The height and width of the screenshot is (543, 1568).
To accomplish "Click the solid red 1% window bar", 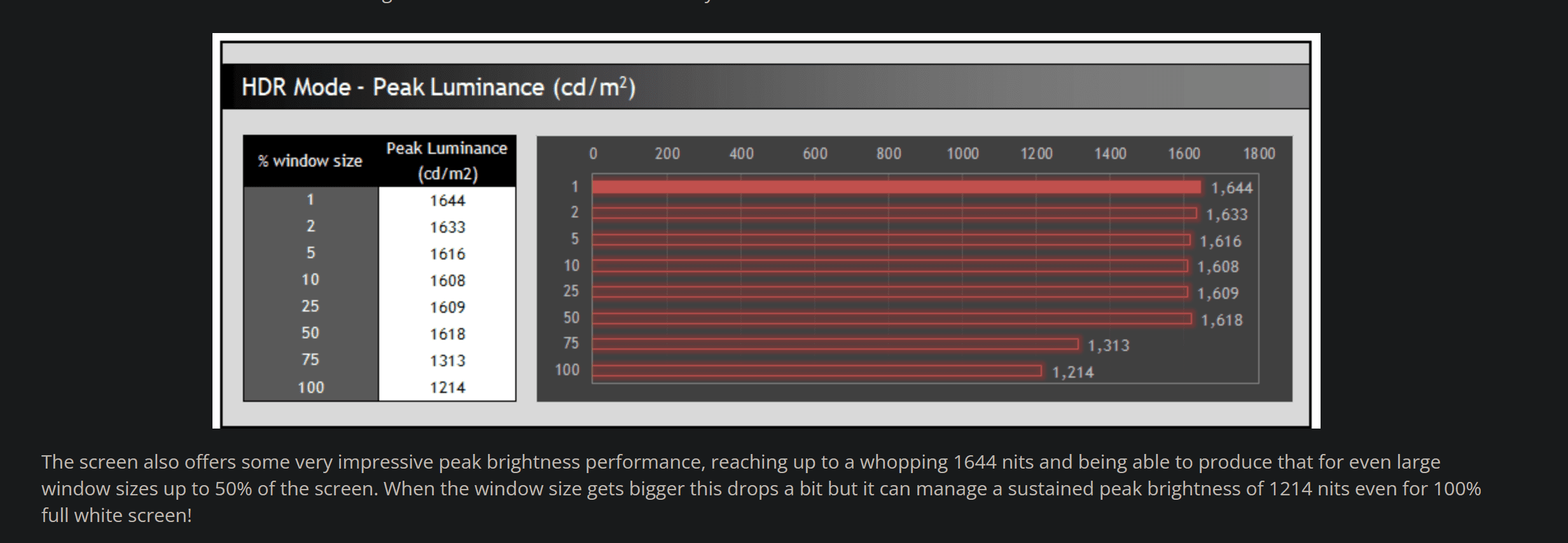I will (896, 187).
